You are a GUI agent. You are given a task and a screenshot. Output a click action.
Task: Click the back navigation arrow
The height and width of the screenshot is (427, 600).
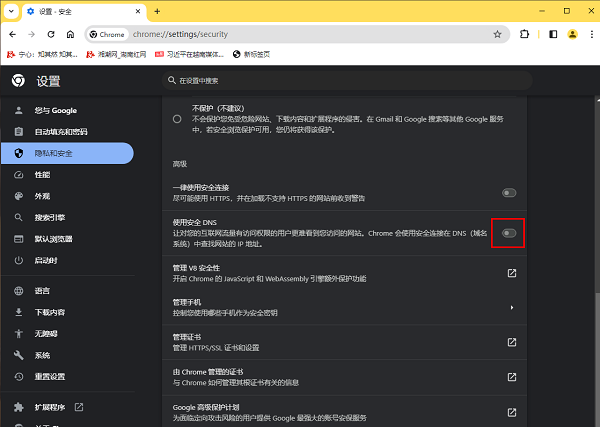(13, 34)
